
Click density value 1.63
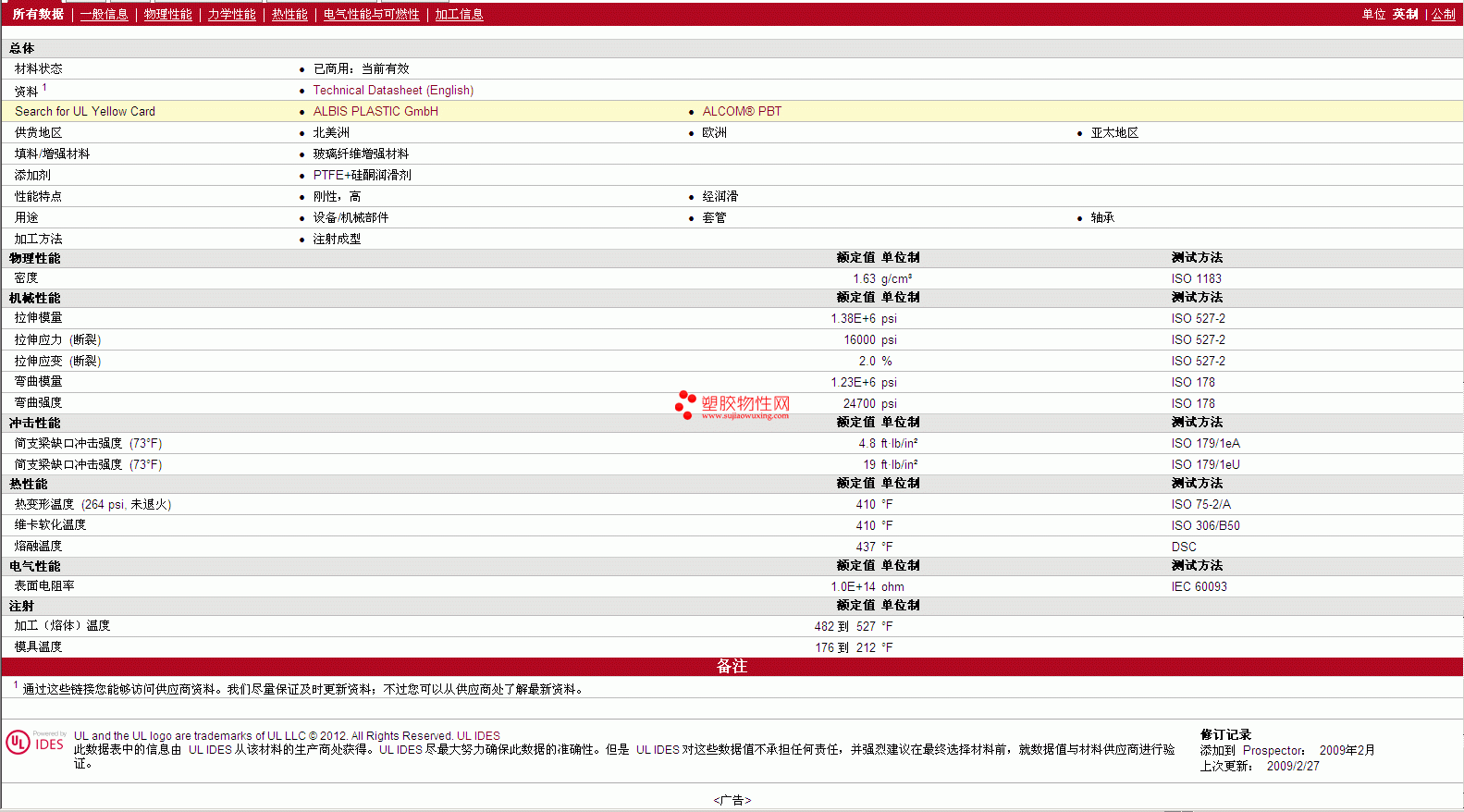(x=864, y=279)
